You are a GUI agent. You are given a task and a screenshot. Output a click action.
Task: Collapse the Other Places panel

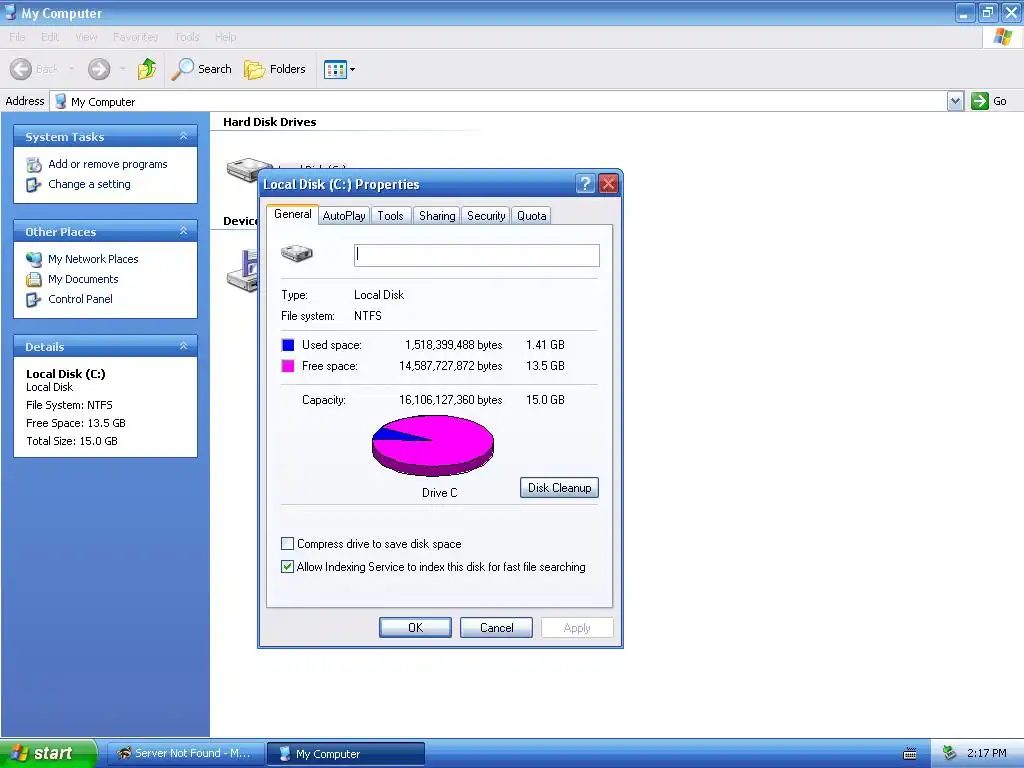pyautogui.click(x=184, y=231)
